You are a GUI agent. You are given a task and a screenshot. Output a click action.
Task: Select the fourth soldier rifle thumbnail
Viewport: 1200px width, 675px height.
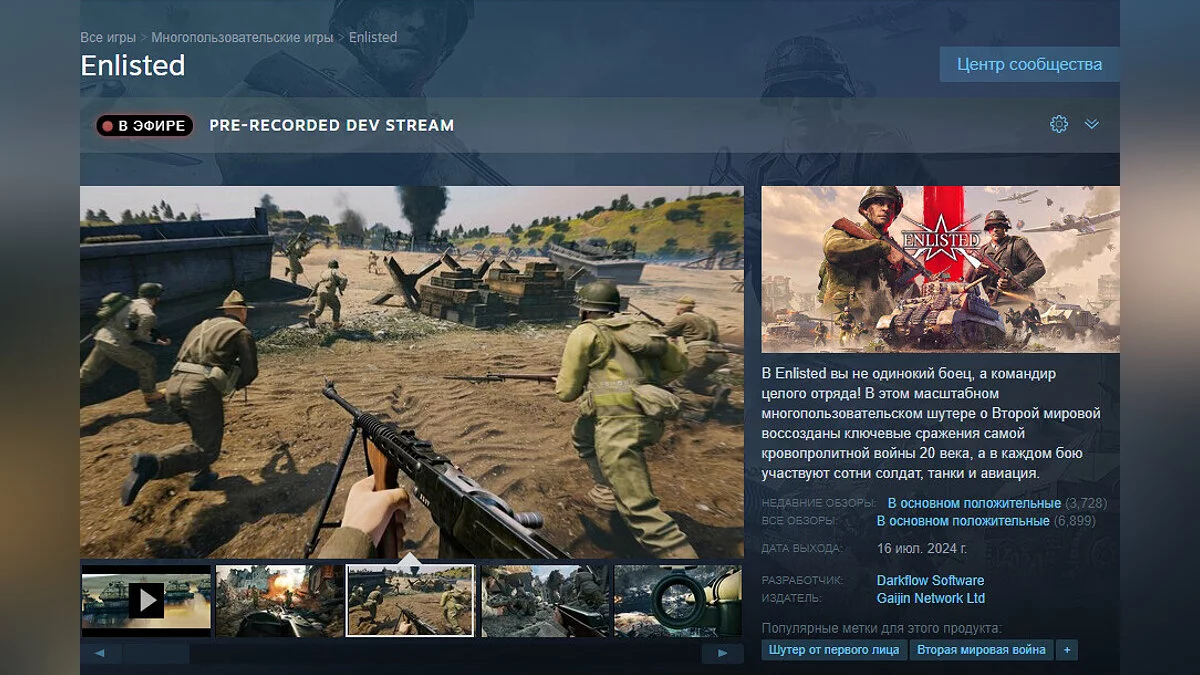tap(545, 600)
